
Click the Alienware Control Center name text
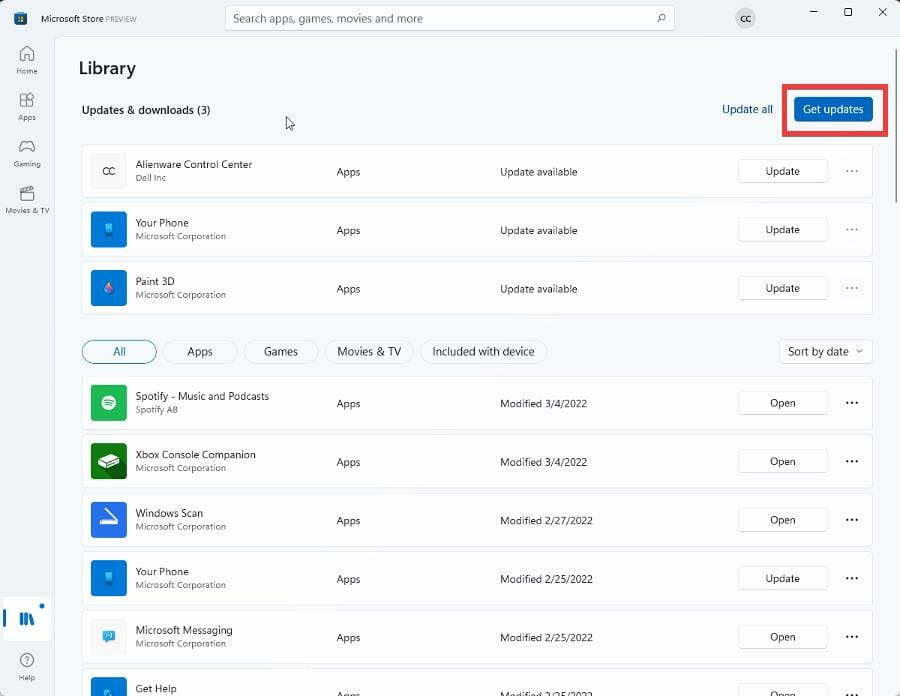point(193,164)
